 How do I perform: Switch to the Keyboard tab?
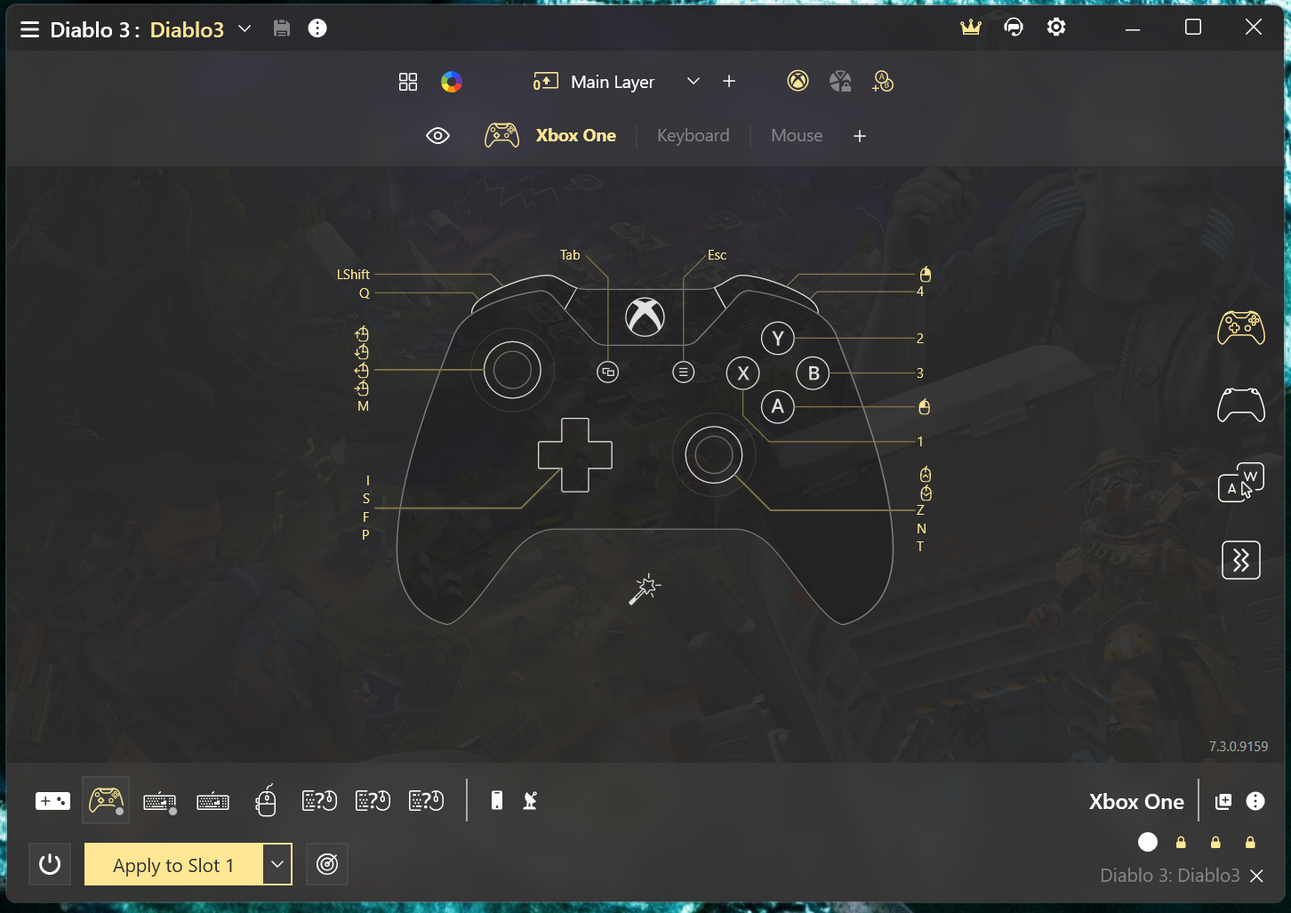point(693,136)
